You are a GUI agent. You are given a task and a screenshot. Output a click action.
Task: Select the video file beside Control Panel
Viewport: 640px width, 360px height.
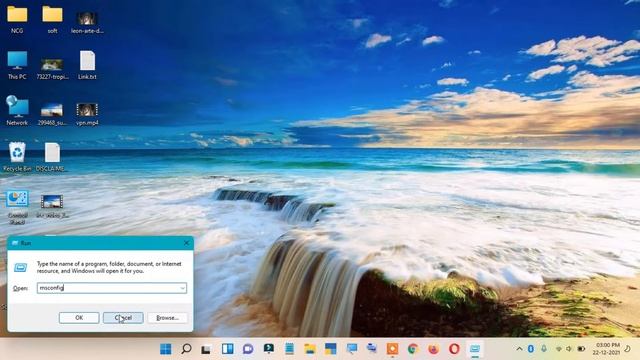coord(52,207)
